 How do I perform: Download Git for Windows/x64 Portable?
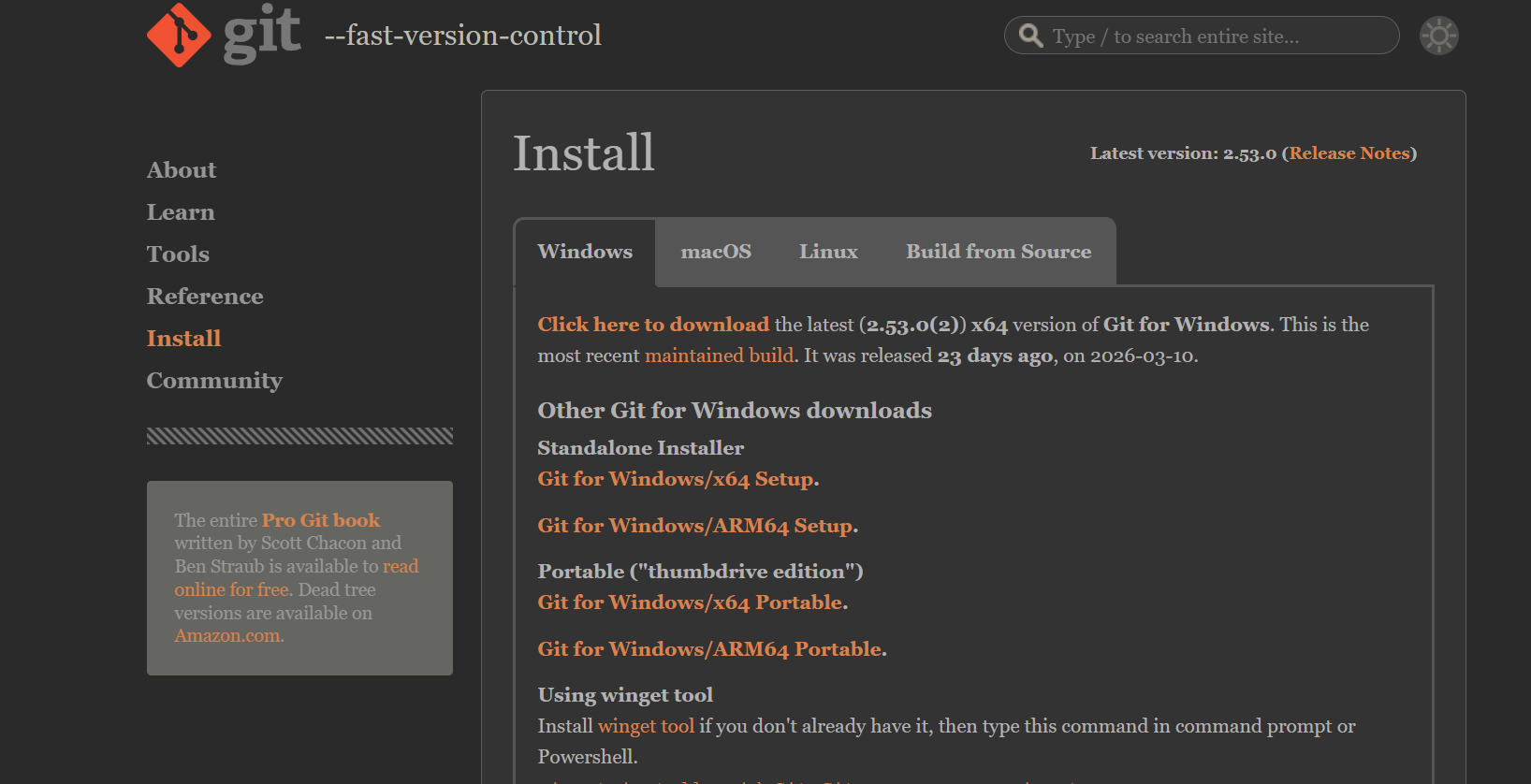691,603
